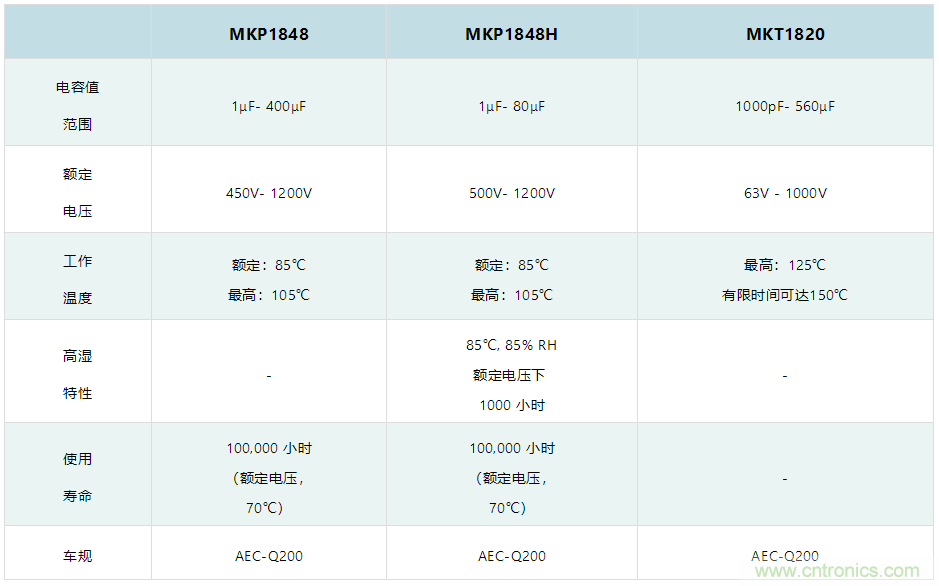Click the 1µF- 400µF capacitance cell
The width and height of the screenshot is (939, 586).
coord(268,106)
